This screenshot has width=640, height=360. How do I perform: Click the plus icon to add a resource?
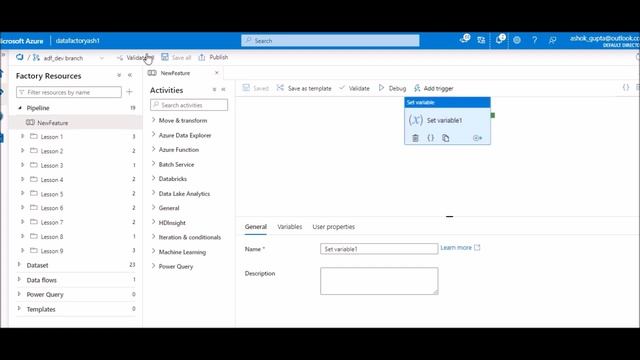coord(129,92)
